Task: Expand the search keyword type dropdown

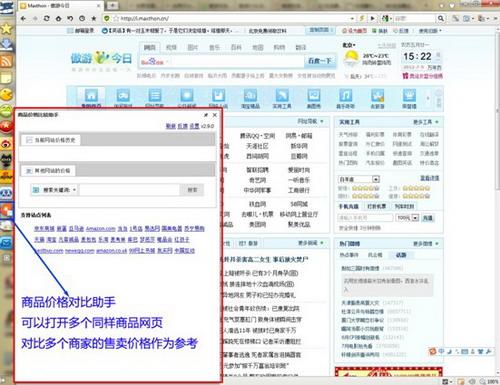Action: click(x=55, y=190)
